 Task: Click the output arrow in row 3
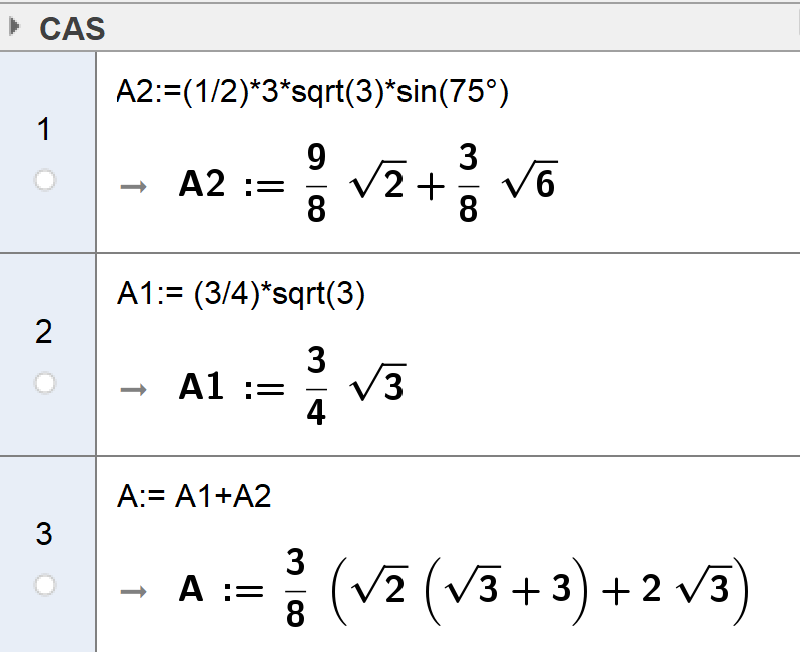click(x=131, y=591)
